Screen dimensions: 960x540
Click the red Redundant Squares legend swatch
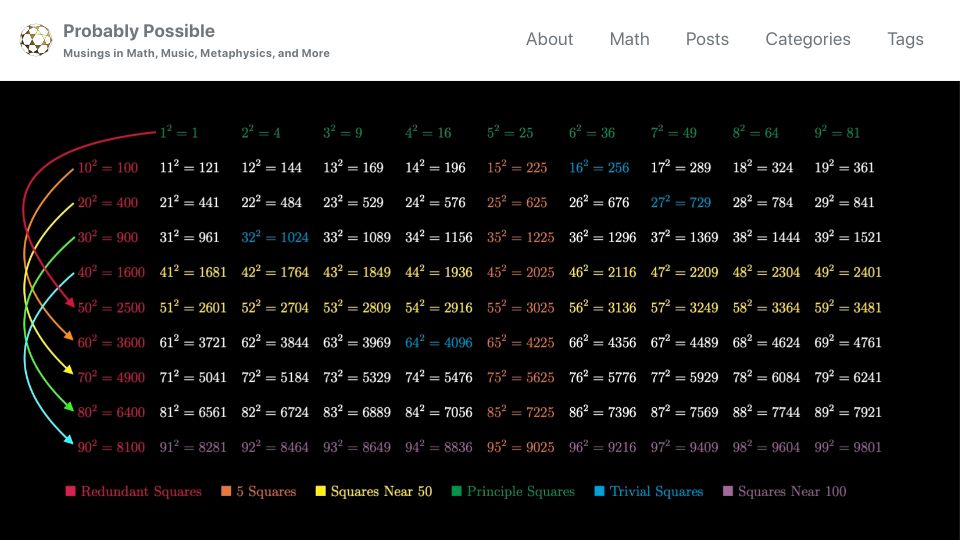click(70, 491)
